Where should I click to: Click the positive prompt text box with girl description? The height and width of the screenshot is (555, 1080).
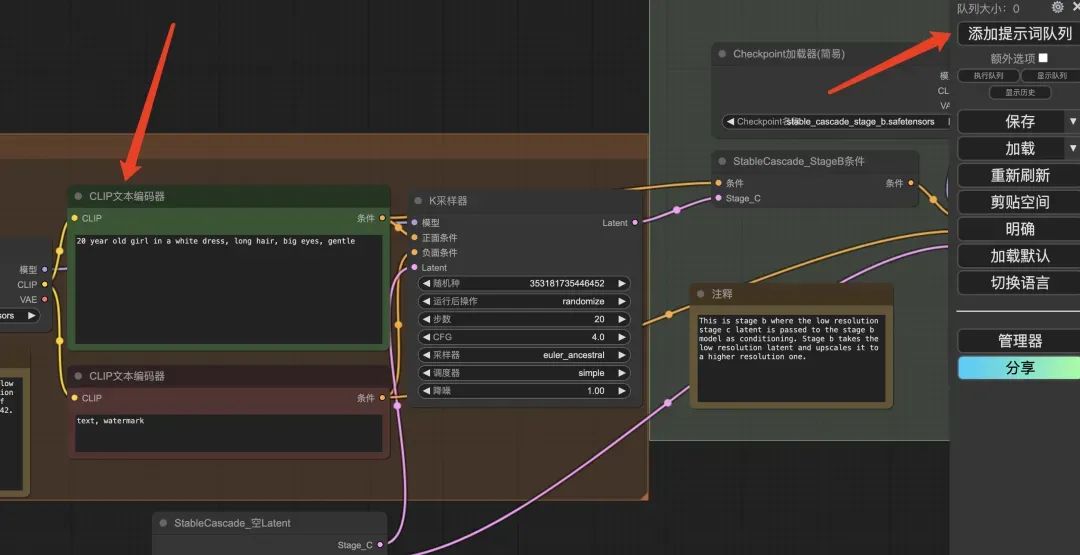tap(228, 288)
